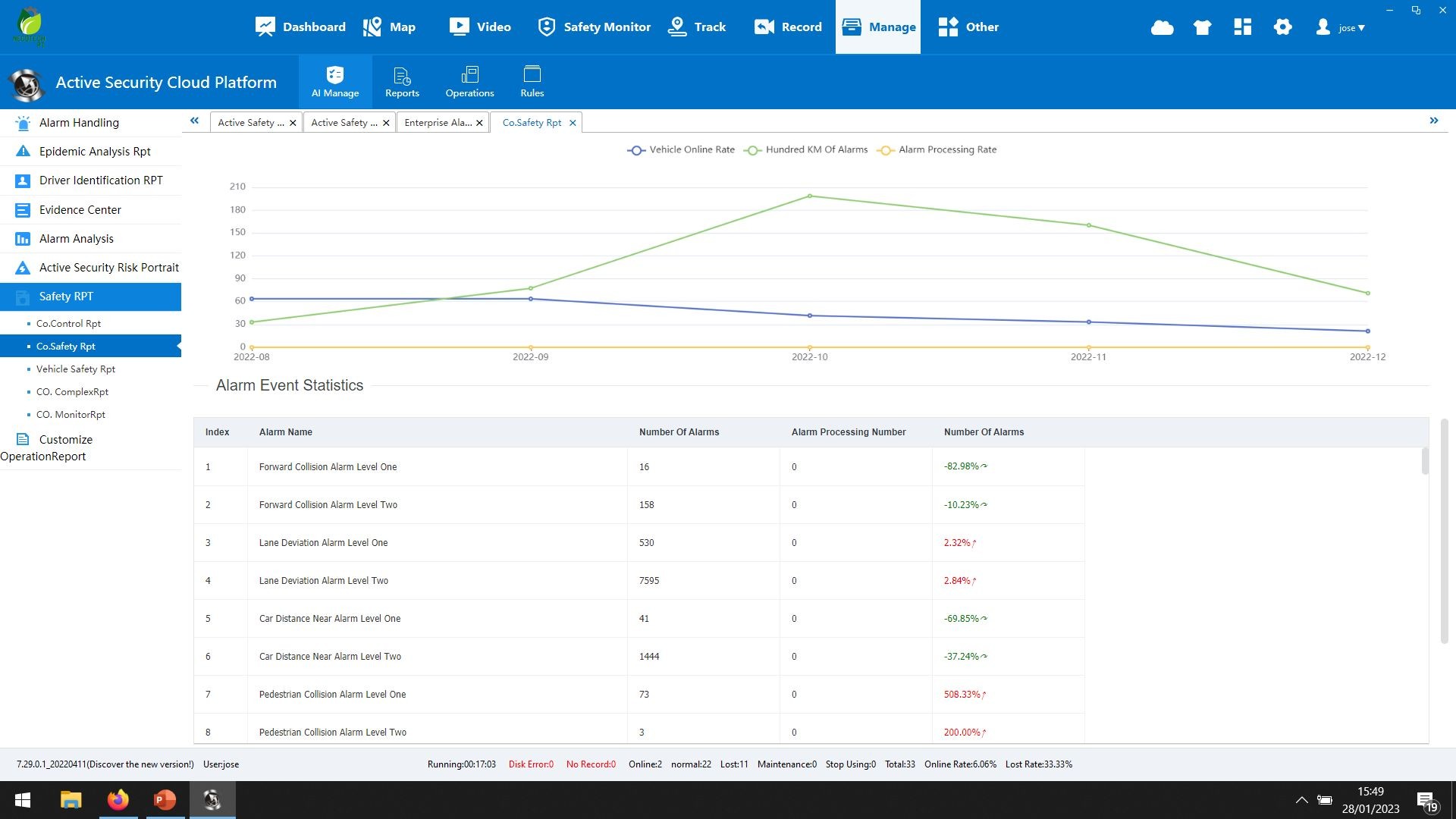Click the 2022-10 green data point
This screenshot has width=1456, height=819.
click(x=810, y=196)
